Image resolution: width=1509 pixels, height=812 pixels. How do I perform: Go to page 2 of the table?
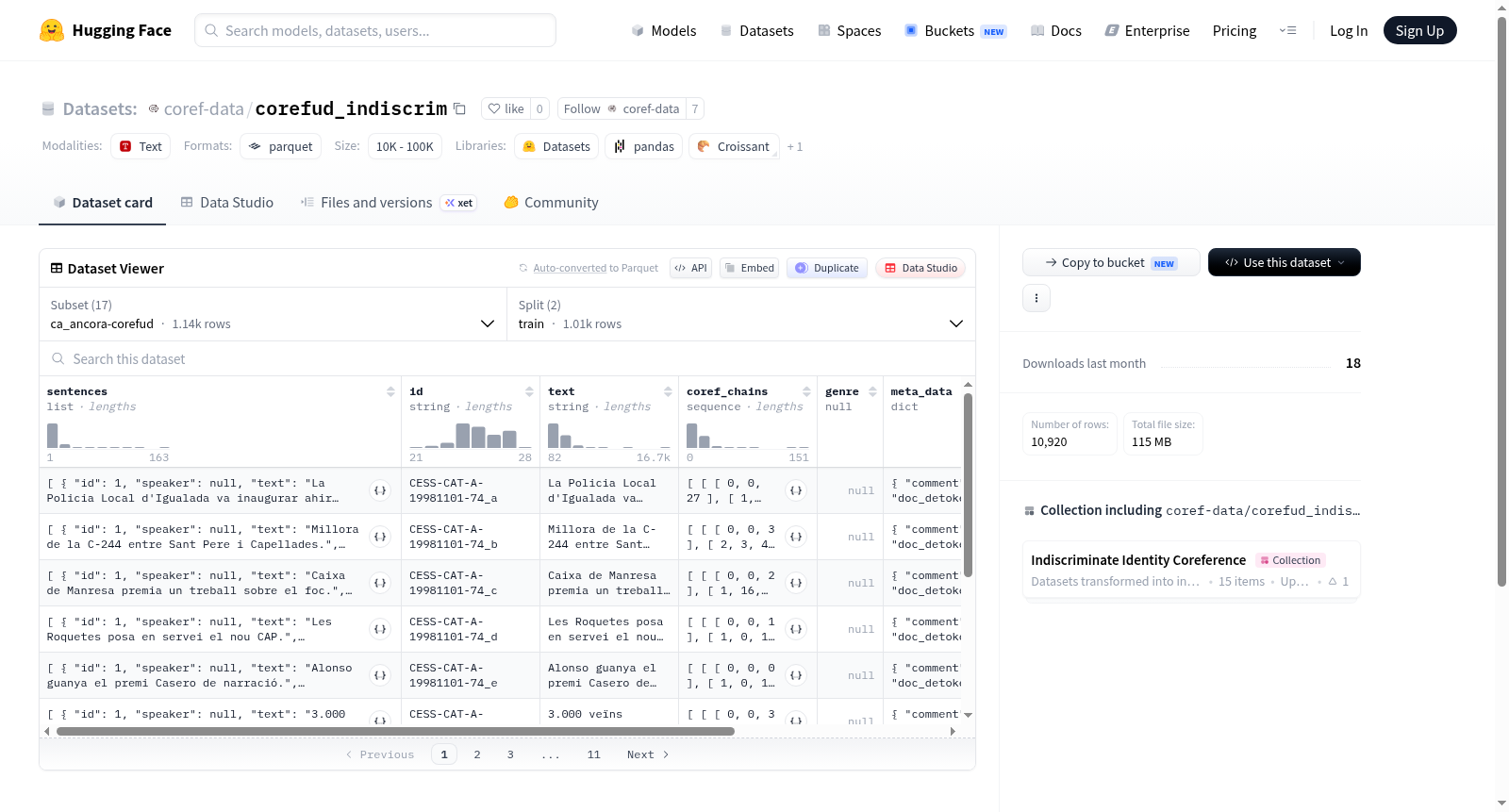point(477,754)
